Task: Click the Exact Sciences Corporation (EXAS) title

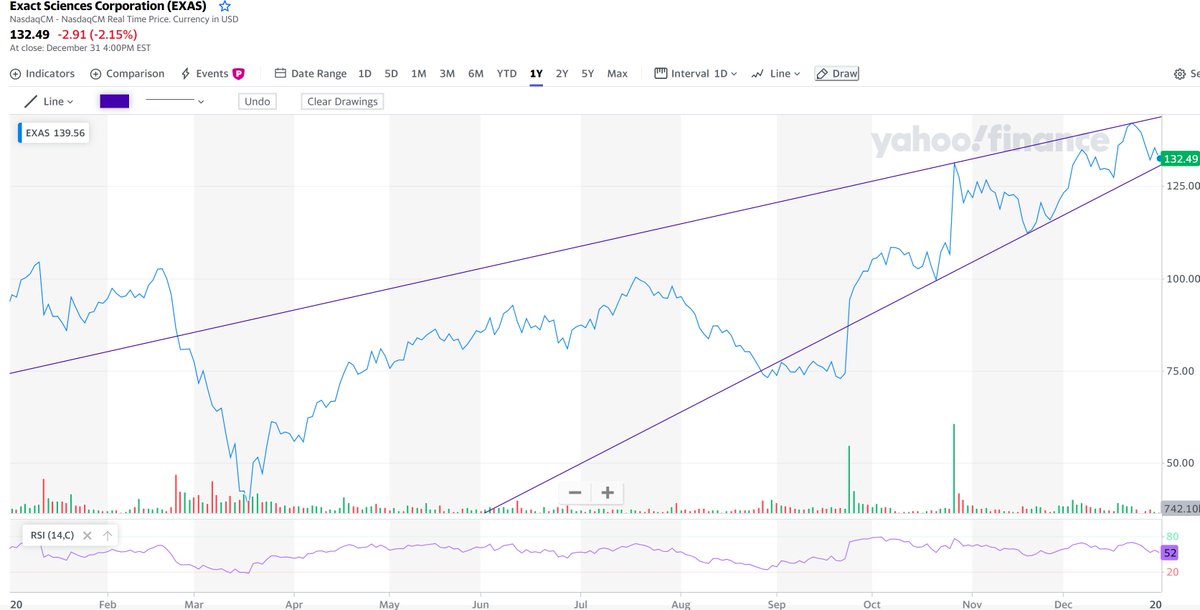Action: click(109, 6)
